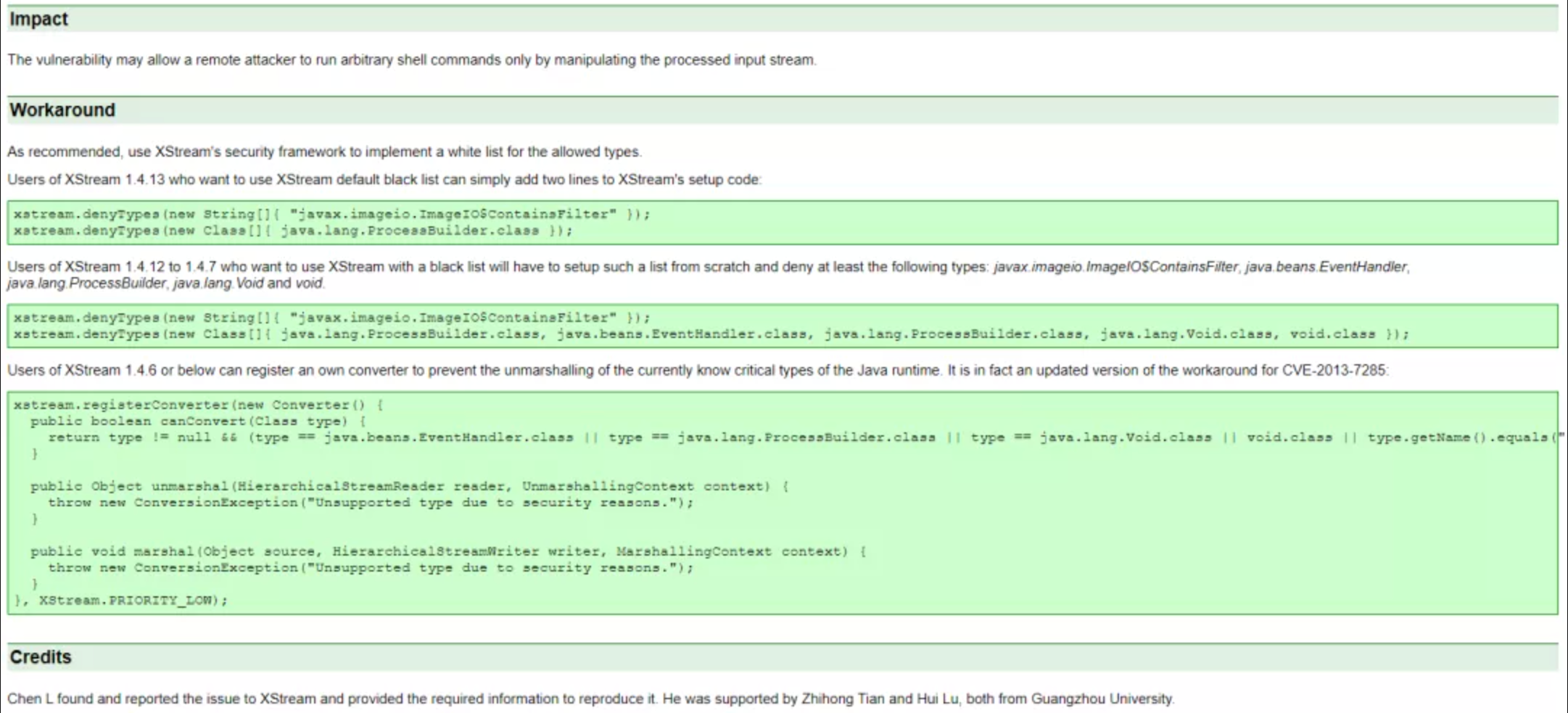Image resolution: width=1568 pixels, height=713 pixels.
Task: Click the ConversionException throw line under unmarshal
Action: coord(371,503)
